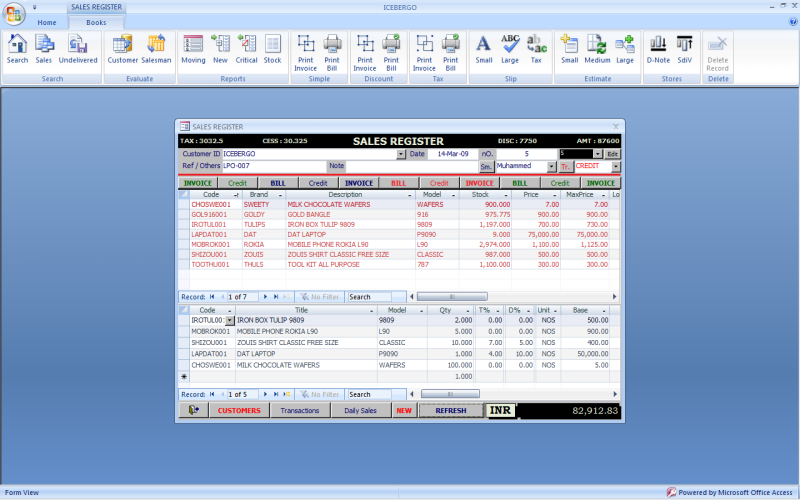The image size is (800, 500).
Task: Click the upper grid scroll right arrow
Action: point(614,296)
